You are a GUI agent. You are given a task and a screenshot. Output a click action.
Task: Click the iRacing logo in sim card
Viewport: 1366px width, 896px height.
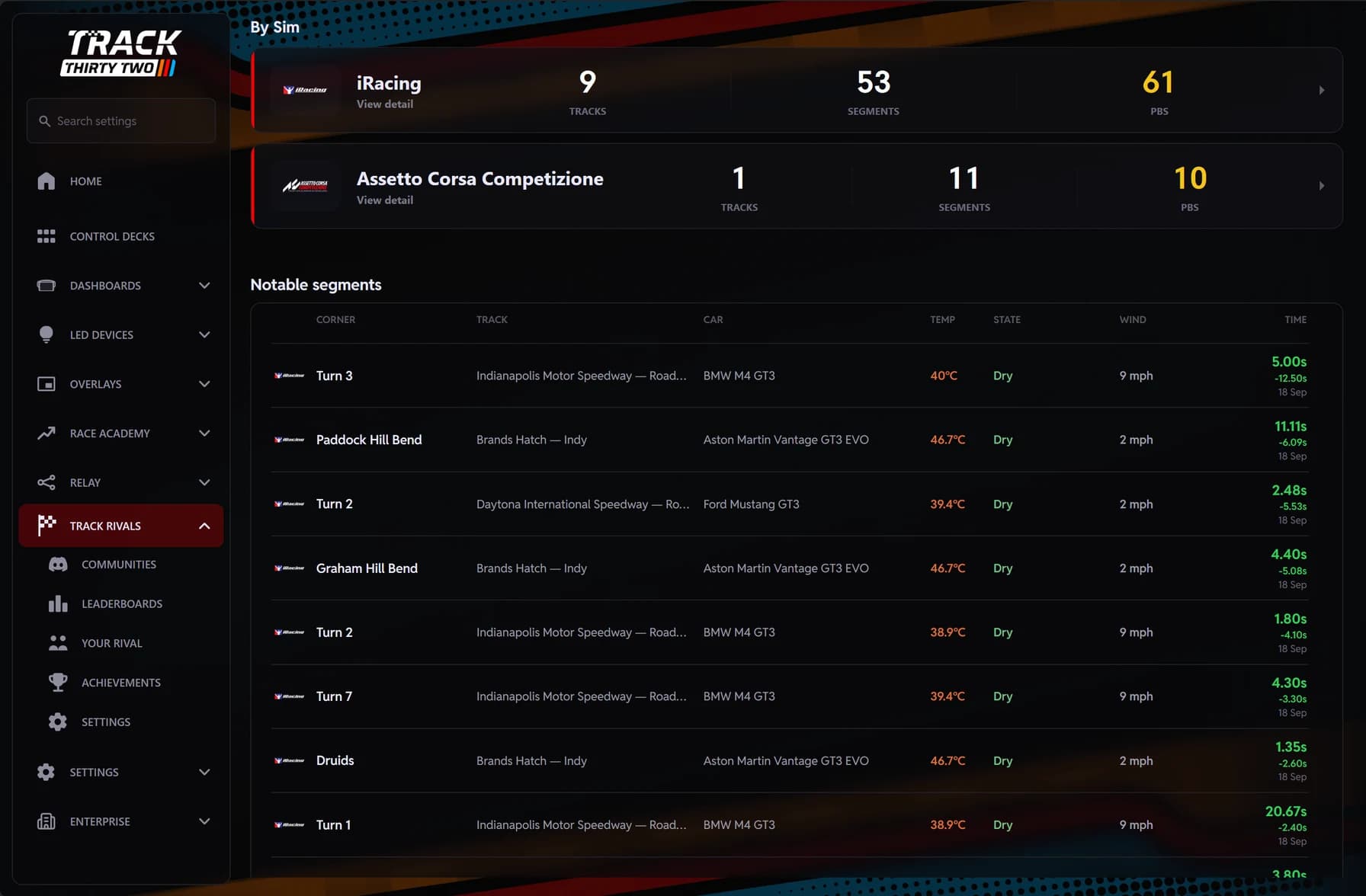point(305,90)
